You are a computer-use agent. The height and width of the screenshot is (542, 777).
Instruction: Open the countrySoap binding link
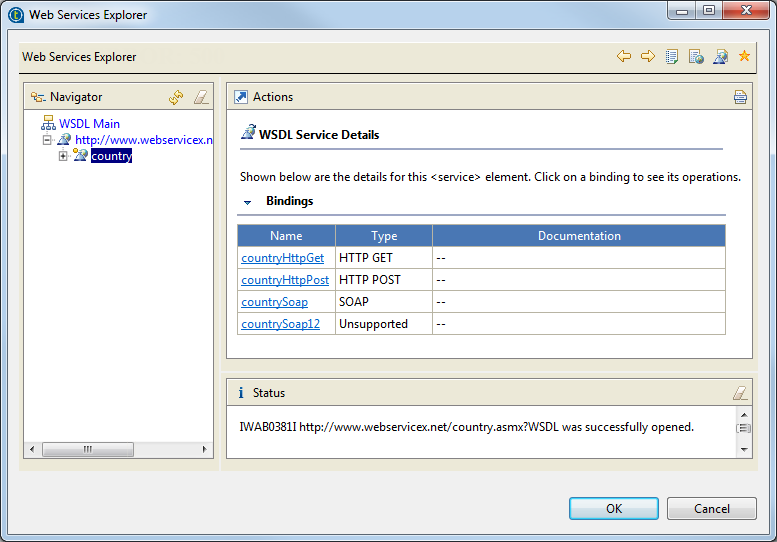274,302
